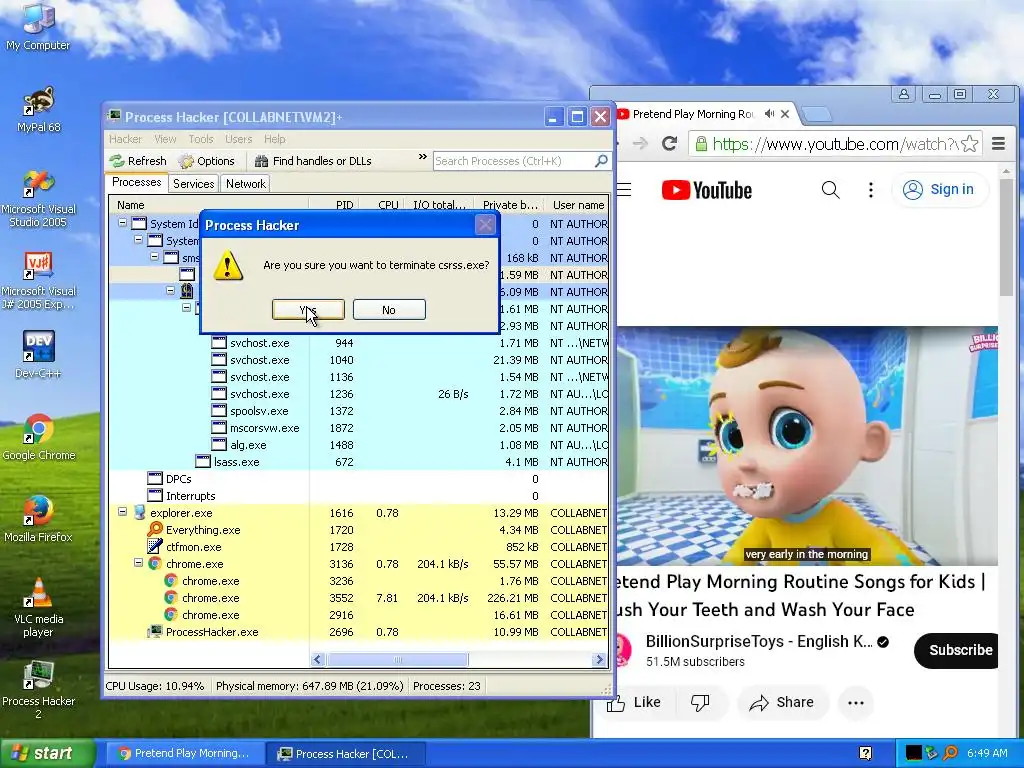Confirm termination with Yes button
Image resolution: width=1024 pixels, height=768 pixels.
coord(308,310)
